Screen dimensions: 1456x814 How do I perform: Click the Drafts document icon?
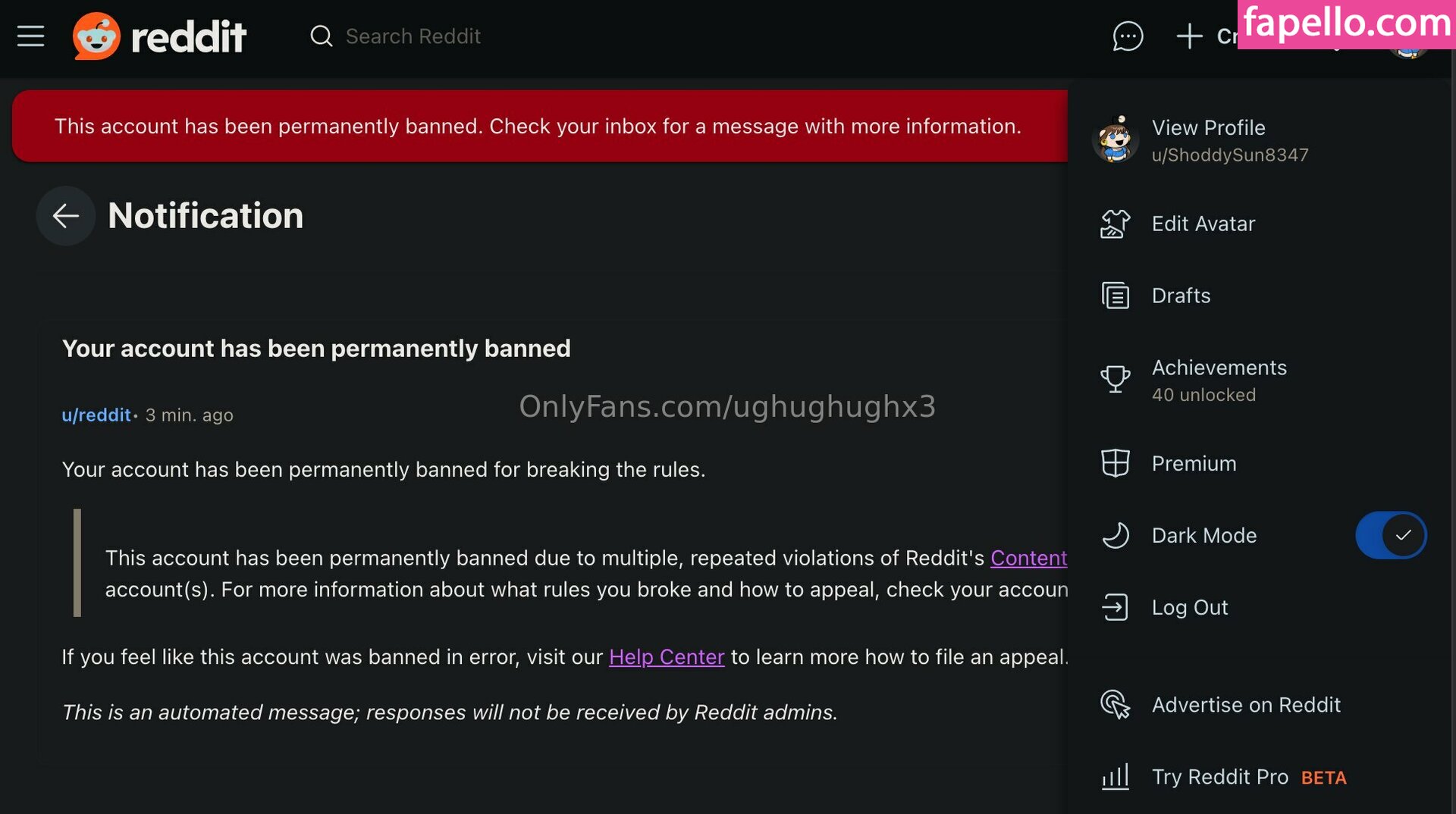coord(1115,296)
